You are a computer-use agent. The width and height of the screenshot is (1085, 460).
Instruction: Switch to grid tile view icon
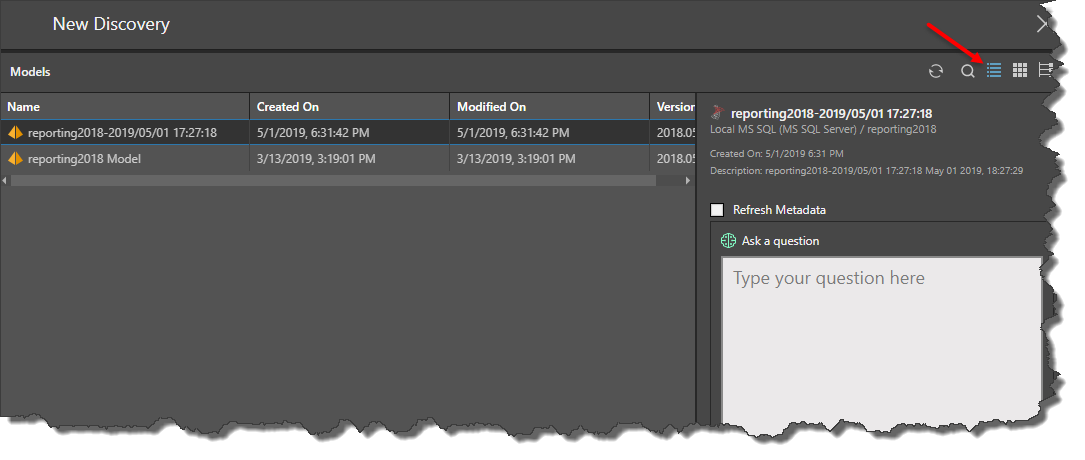[1020, 70]
